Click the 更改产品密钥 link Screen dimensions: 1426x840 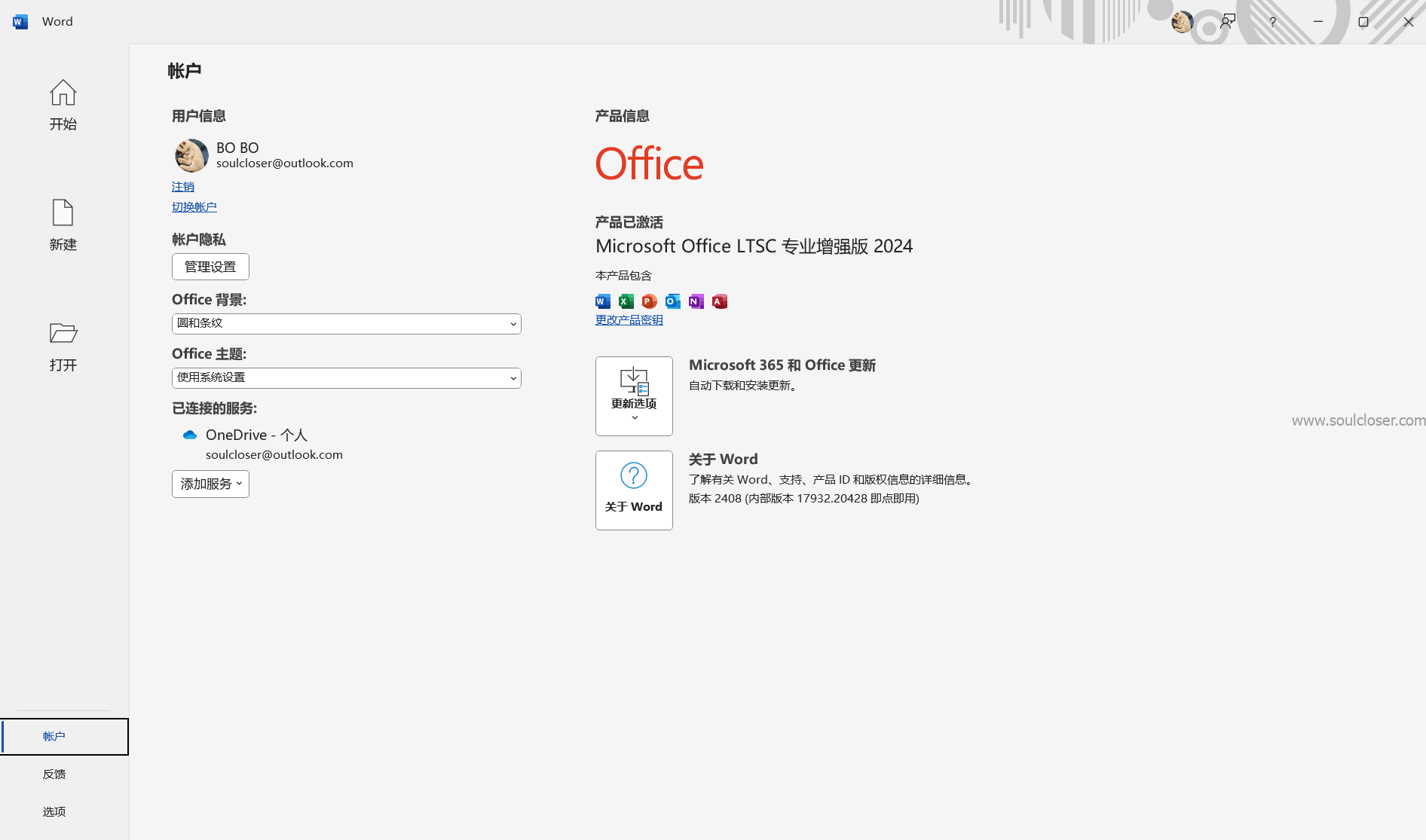[x=629, y=320]
